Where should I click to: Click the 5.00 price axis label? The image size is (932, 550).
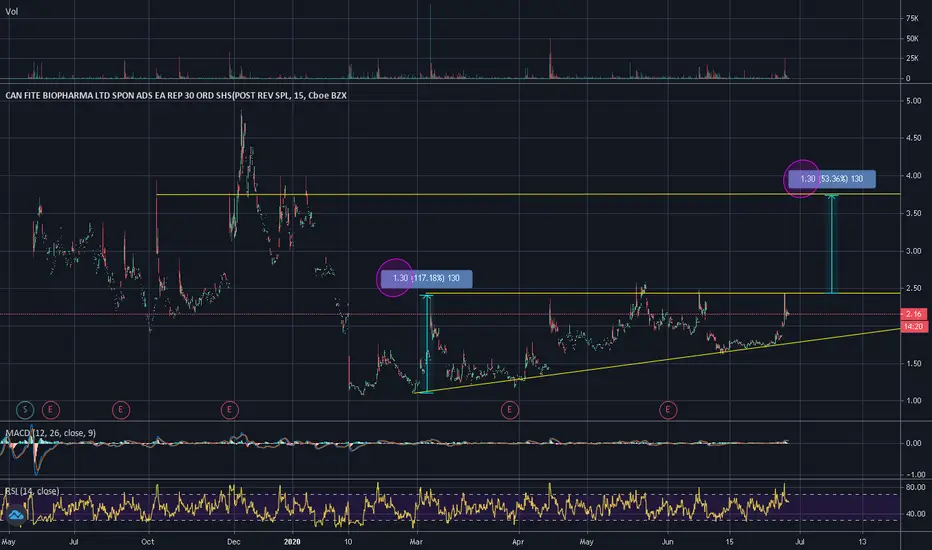pos(913,101)
